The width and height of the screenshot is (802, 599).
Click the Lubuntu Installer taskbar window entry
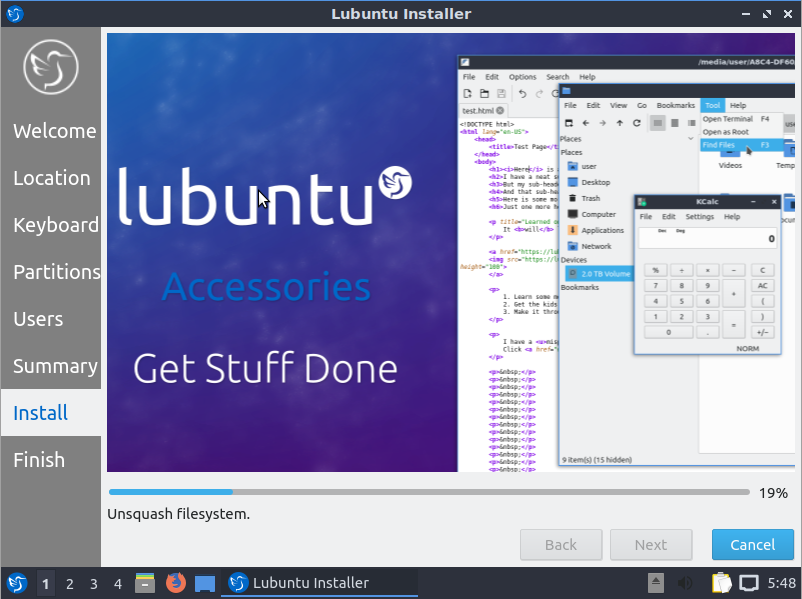click(299, 583)
